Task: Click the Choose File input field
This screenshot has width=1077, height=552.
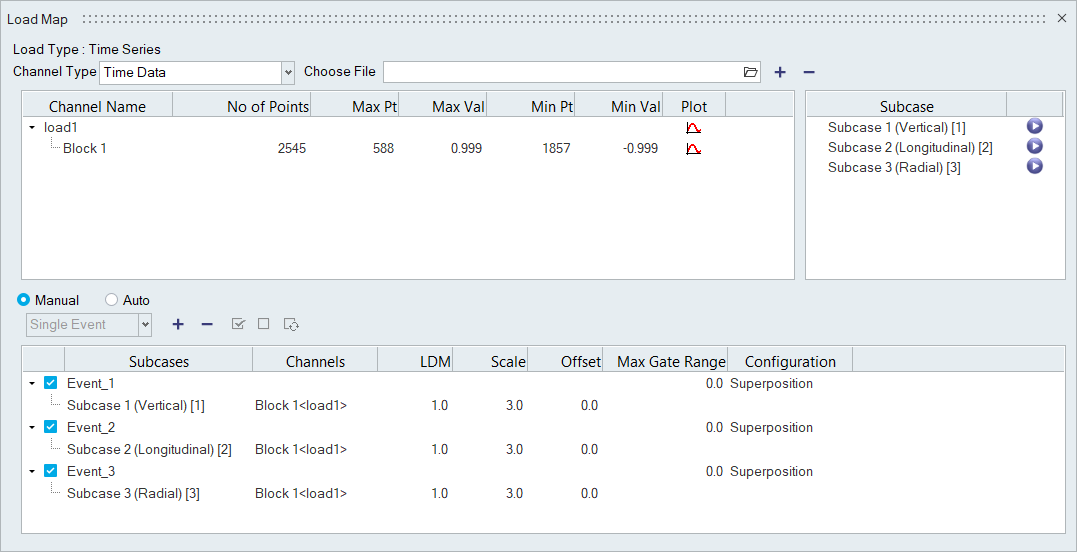Action: 560,72
